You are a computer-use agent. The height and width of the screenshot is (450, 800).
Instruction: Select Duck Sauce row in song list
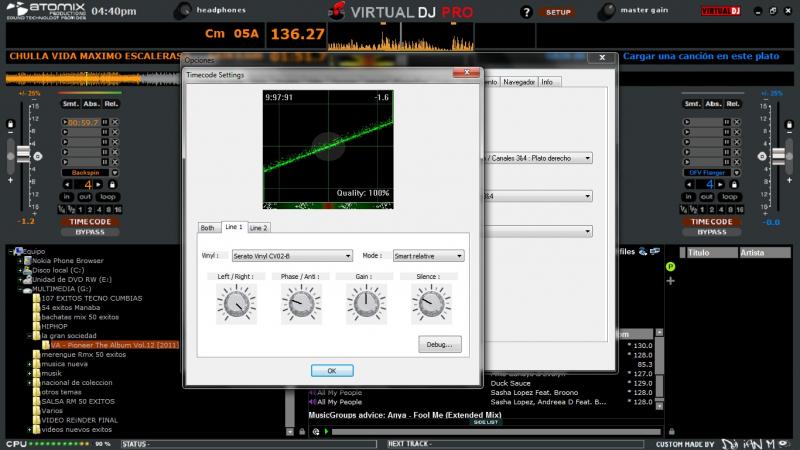point(510,383)
